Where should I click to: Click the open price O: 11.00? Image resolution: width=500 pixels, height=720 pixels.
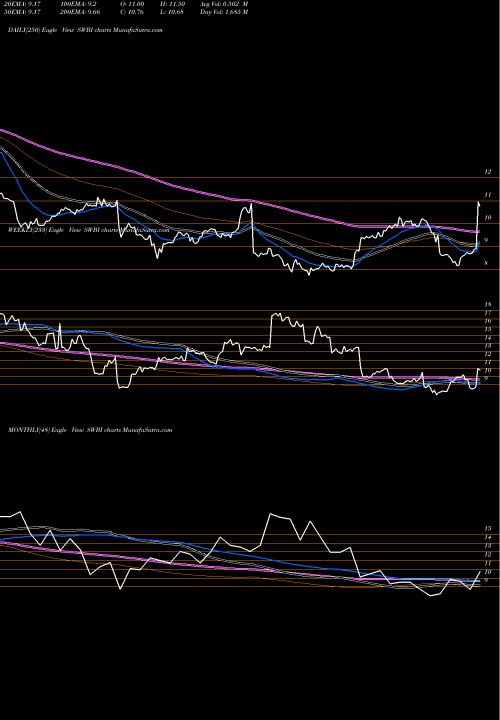click(131, 4)
